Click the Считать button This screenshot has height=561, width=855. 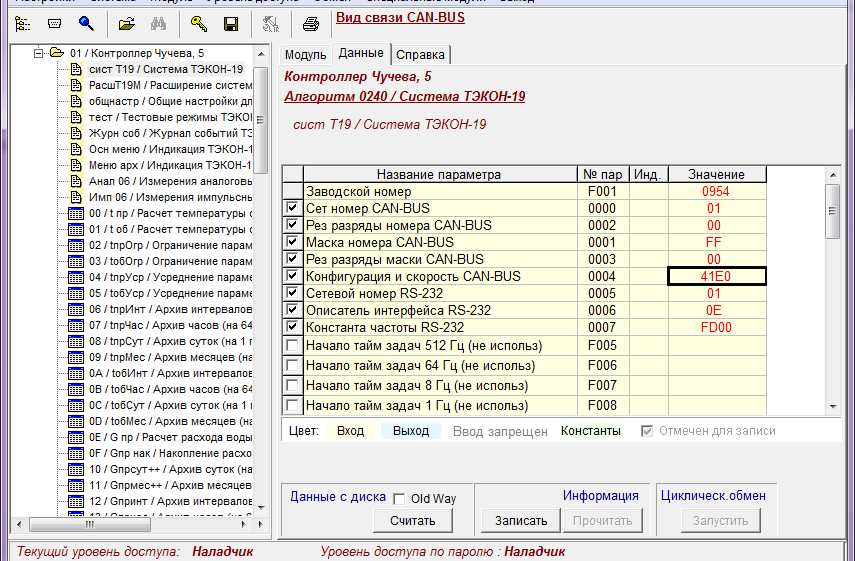pyautogui.click(x=413, y=521)
